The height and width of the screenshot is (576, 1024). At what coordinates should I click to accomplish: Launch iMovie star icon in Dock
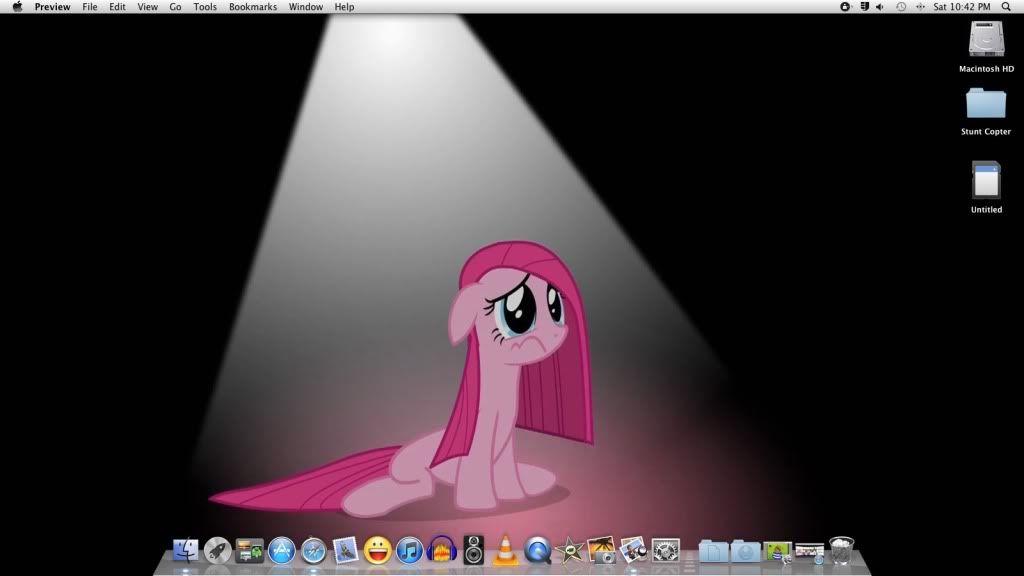coord(569,551)
